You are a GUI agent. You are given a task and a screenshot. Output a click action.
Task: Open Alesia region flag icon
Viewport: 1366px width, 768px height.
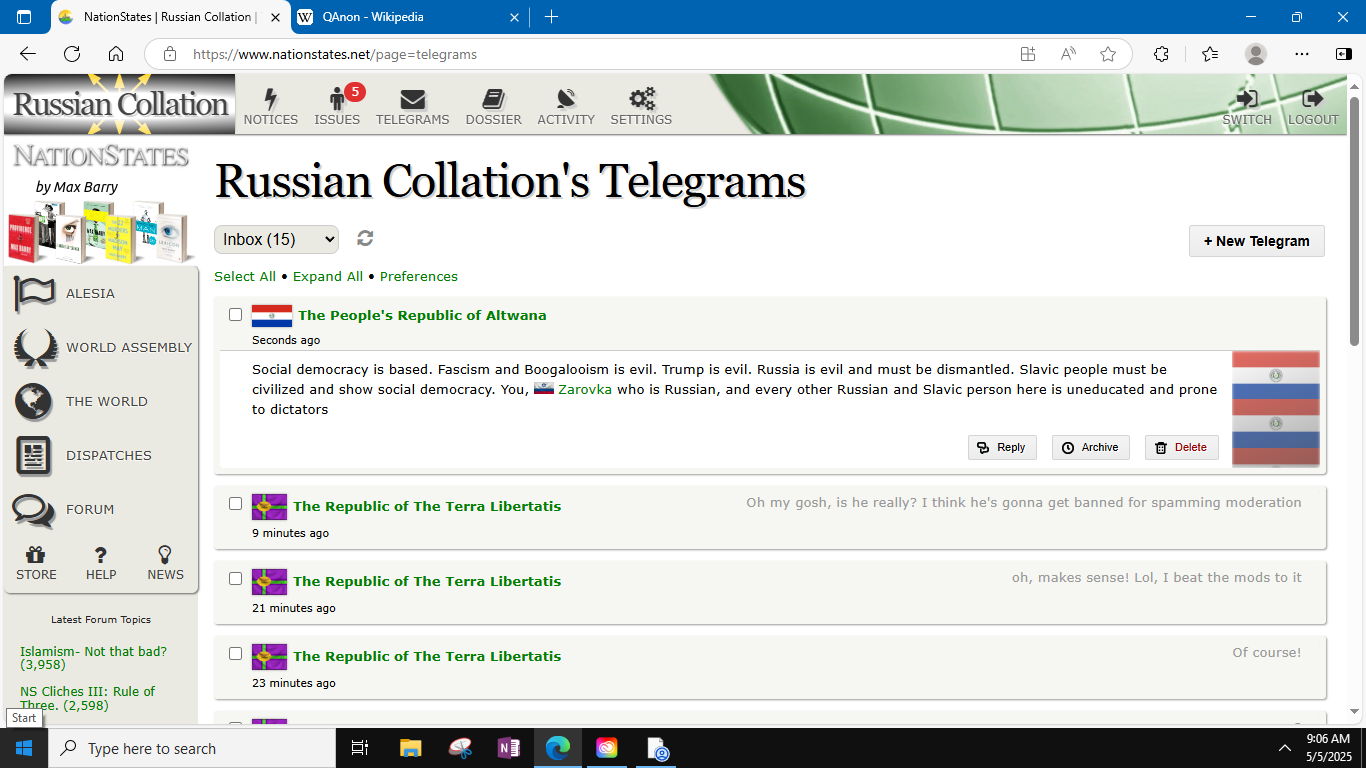(x=35, y=293)
